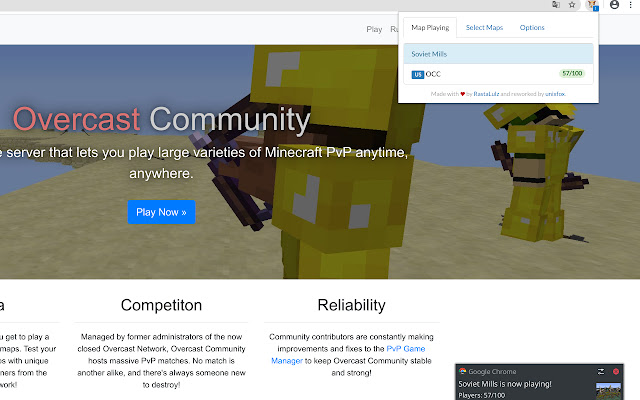Bookmark this page with the star icon
Screen dimensions: 640x400
(572, 4)
